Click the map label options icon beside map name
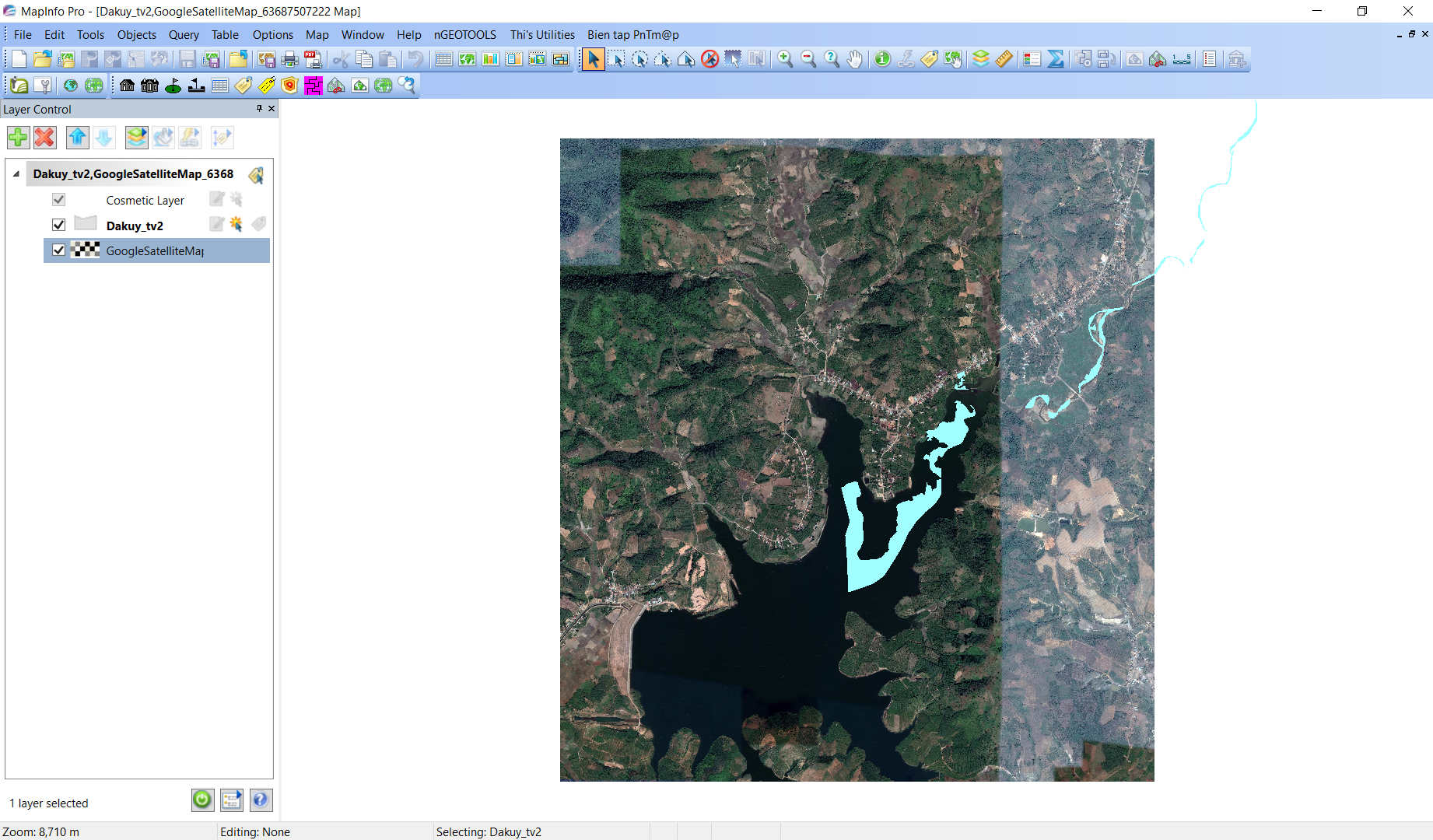This screenshot has height=840, width=1433. coord(256,175)
